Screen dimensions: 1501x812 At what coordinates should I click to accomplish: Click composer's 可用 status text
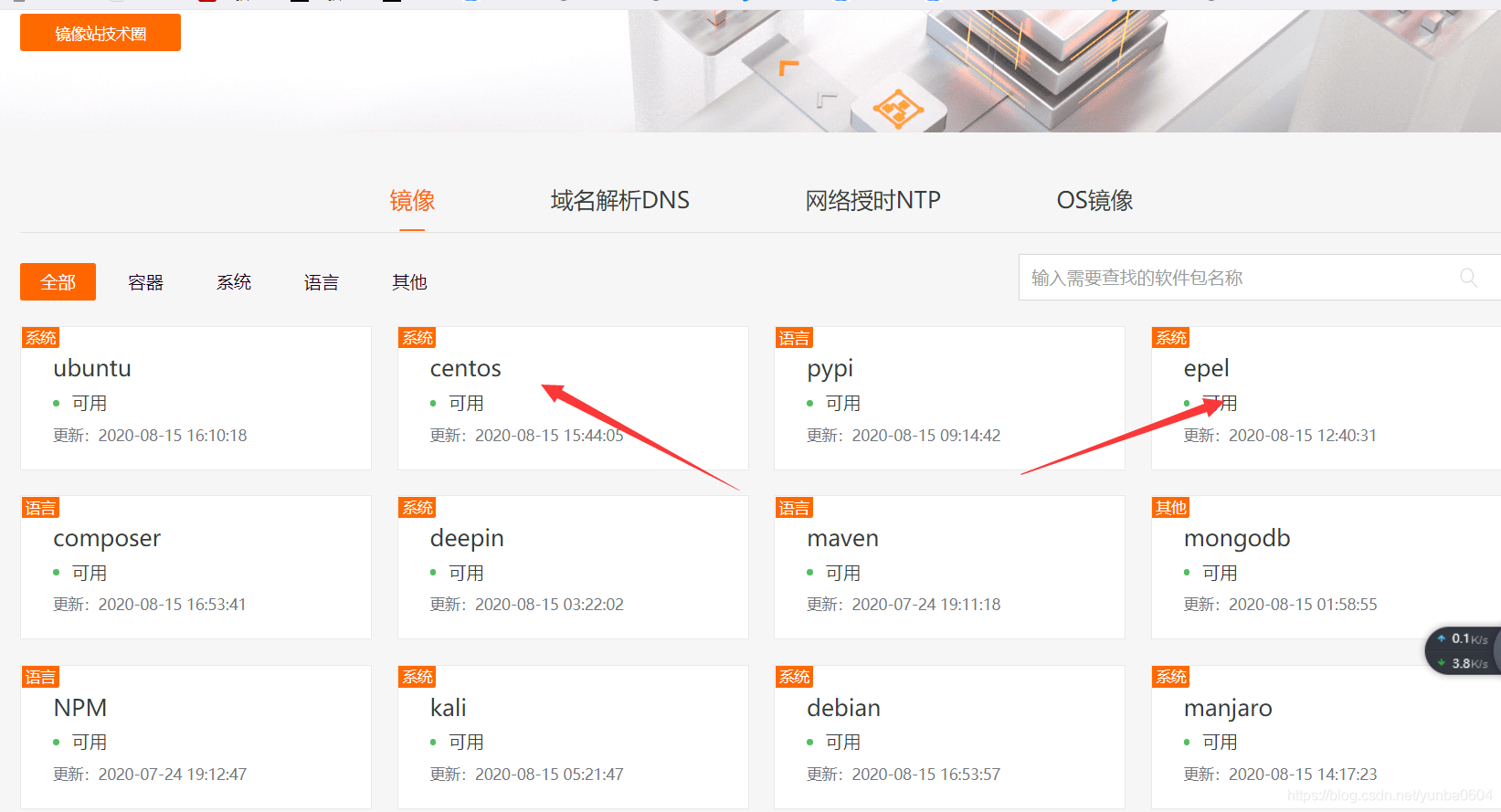tap(90, 573)
